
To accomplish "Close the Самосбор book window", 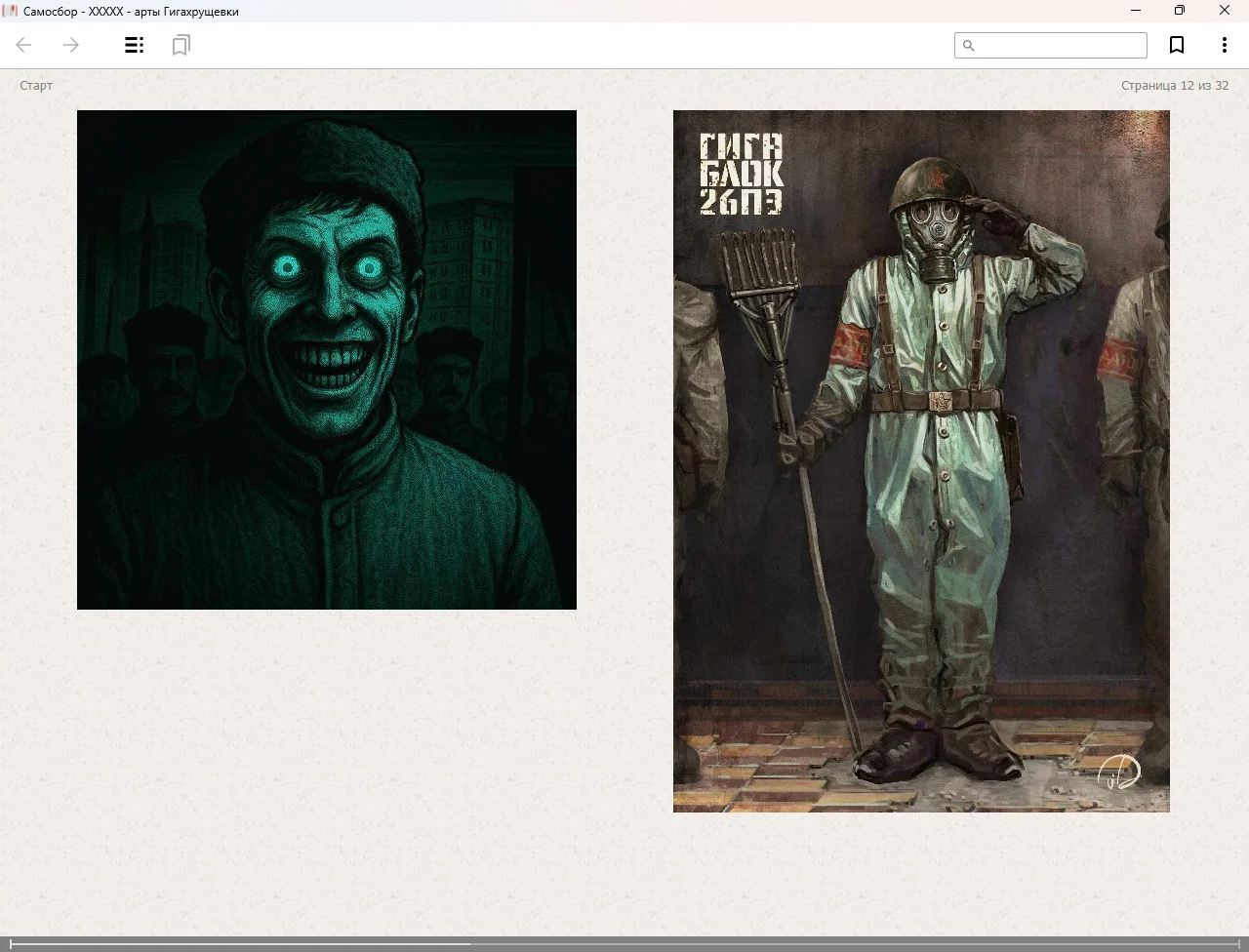I will (1225, 11).
